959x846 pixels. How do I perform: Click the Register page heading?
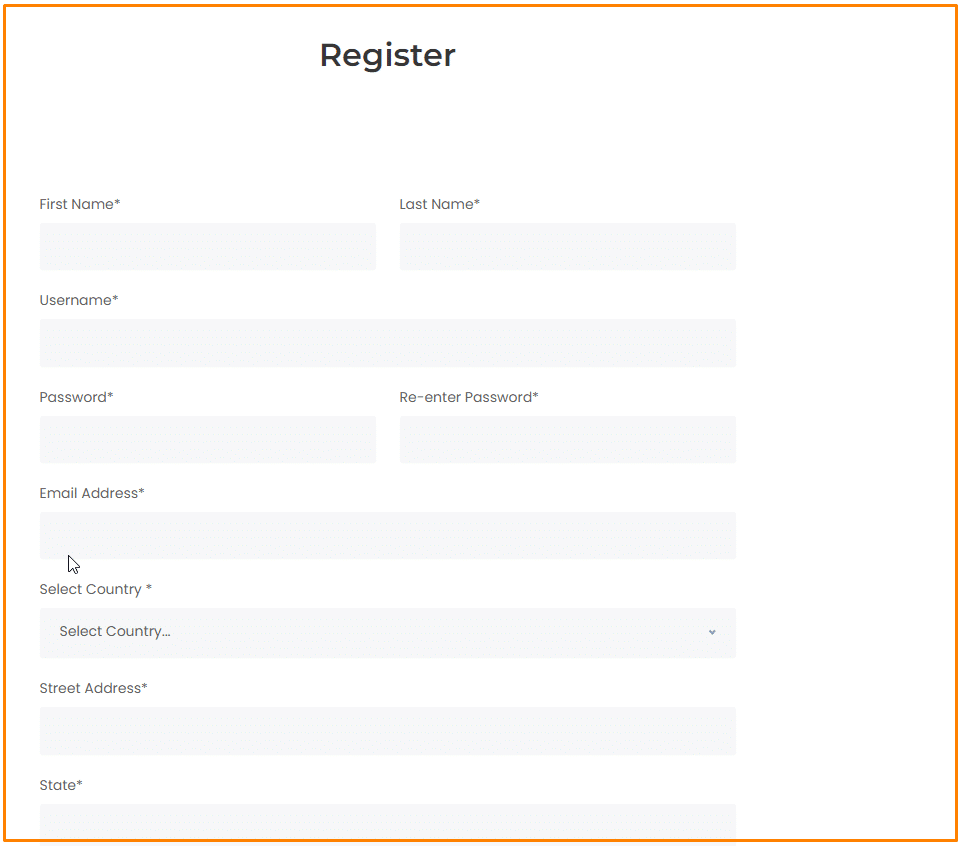[x=387, y=55]
